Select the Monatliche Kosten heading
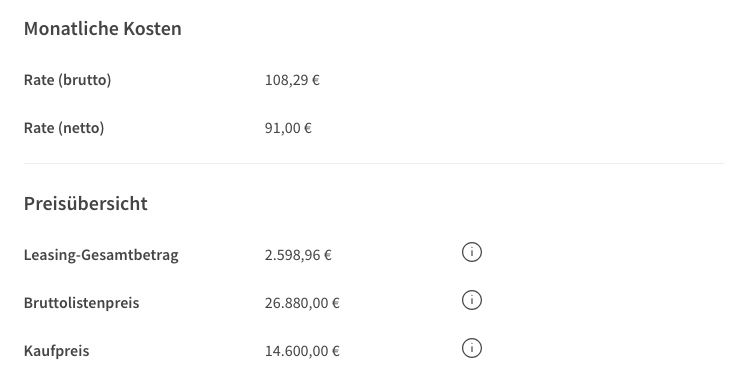Viewport: 751px width, 382px height. coord(102,29)
